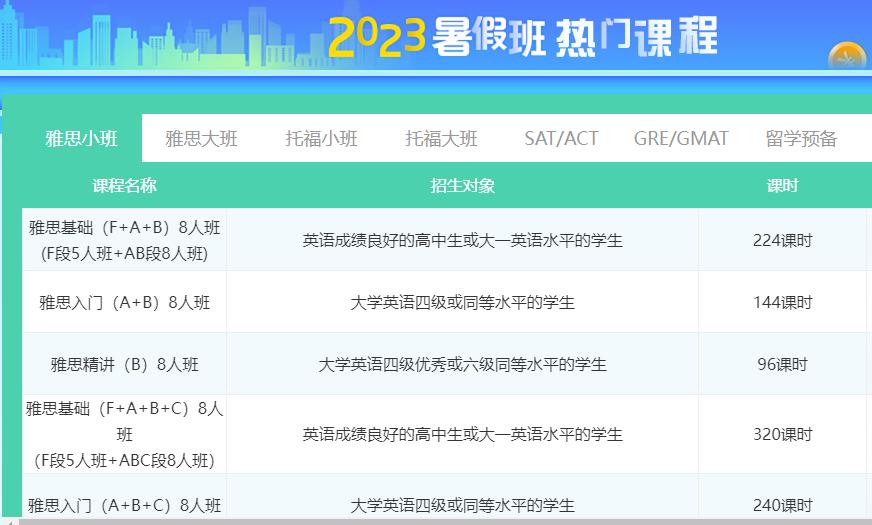Click the 96课时 cell
872x525 pixels.
click(782, 364)
